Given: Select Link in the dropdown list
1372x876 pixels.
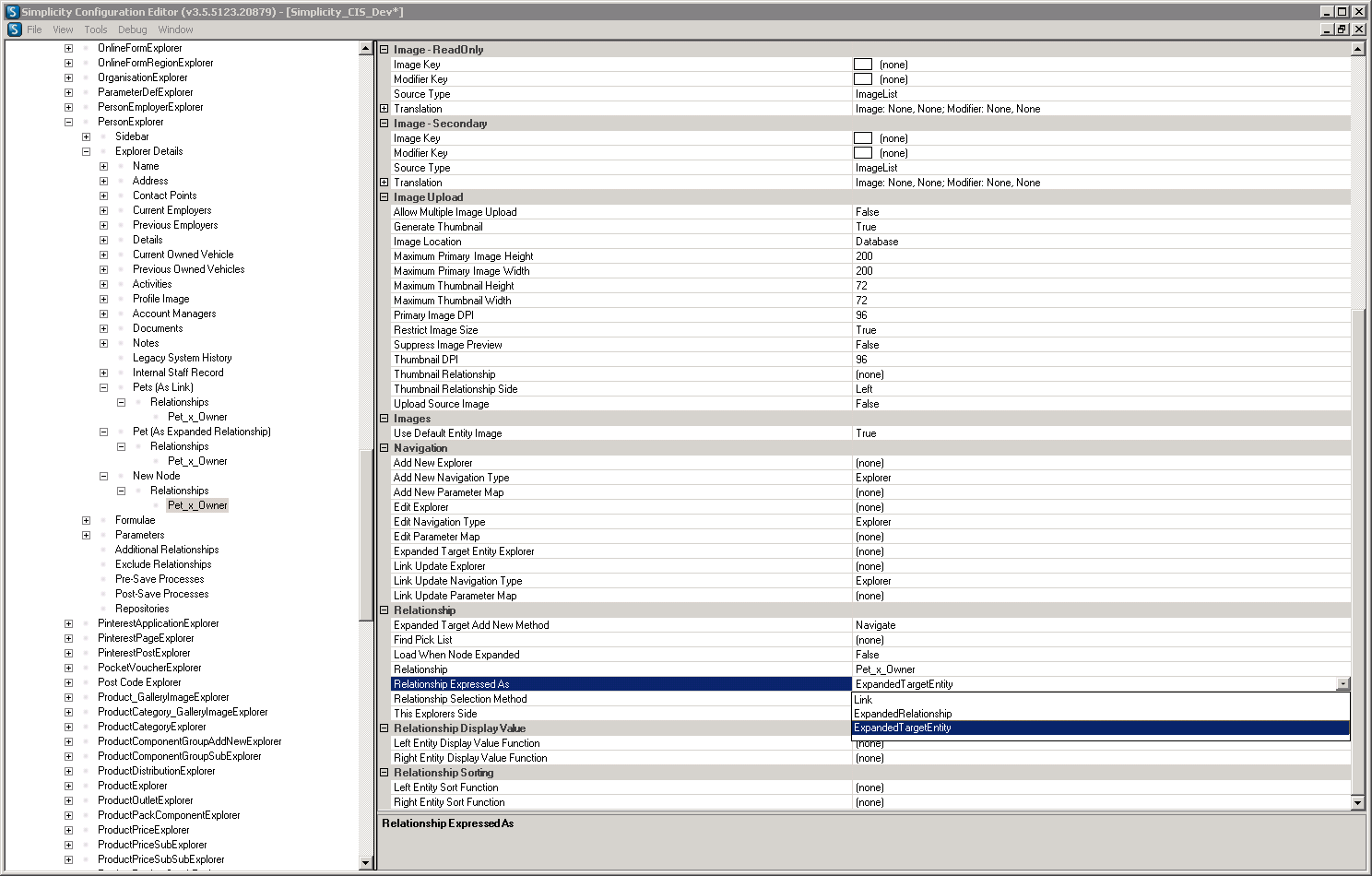Looking at the screenshot, I should click(x=1101, y=700).
